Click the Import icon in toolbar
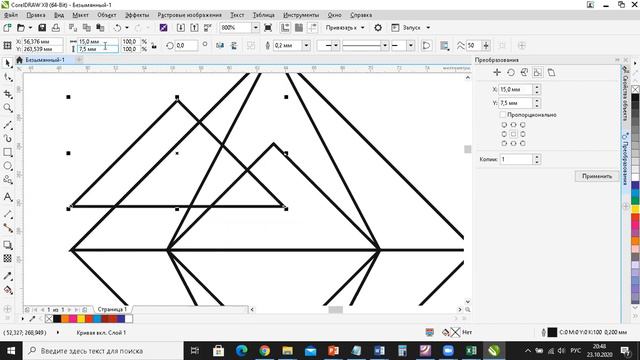The width and height of the screenshot is (640, 360). click(x=181, y=28)
